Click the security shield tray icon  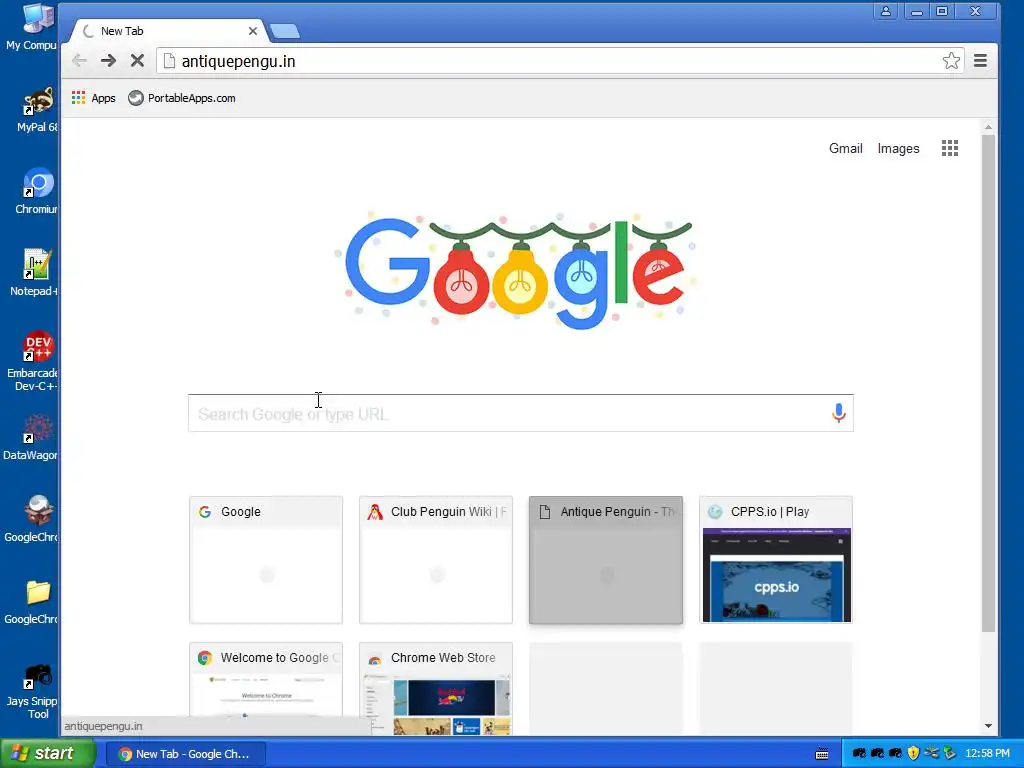click(x=913, y=754)
